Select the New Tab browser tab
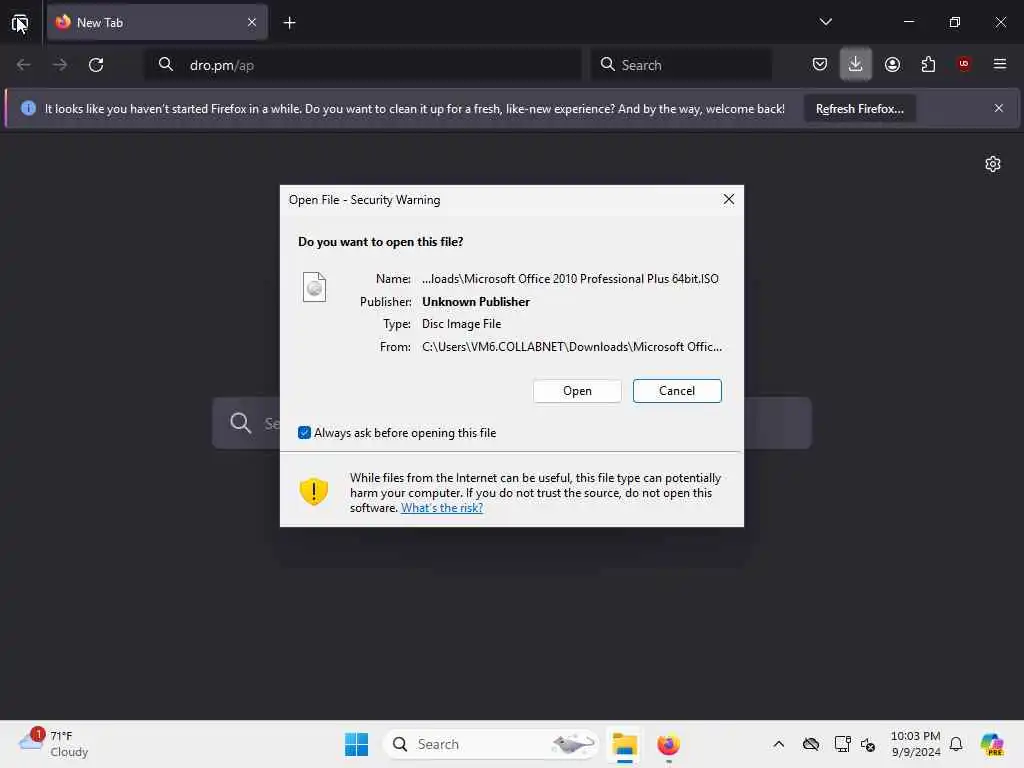 pos(157,22)
